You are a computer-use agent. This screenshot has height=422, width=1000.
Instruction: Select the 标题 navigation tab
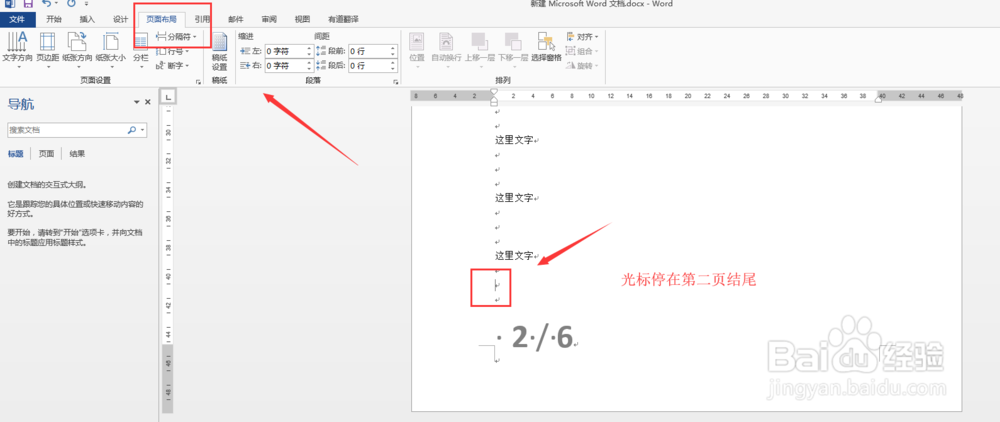pos(15,154)
